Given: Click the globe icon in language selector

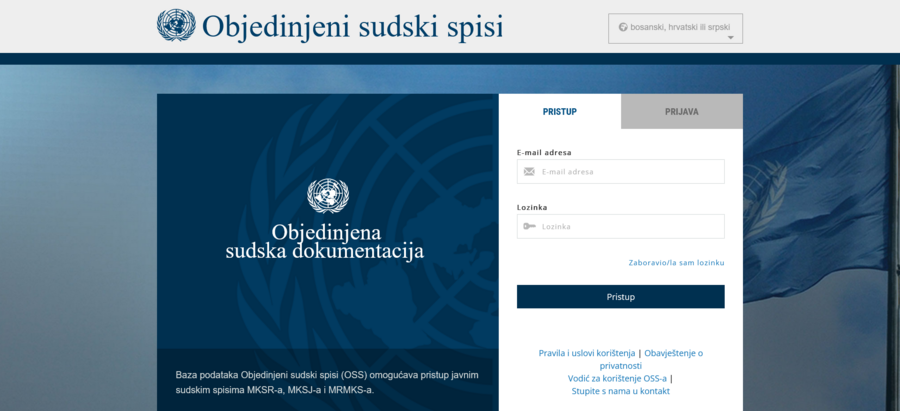Looking at the screenshot, I should 623,26.
